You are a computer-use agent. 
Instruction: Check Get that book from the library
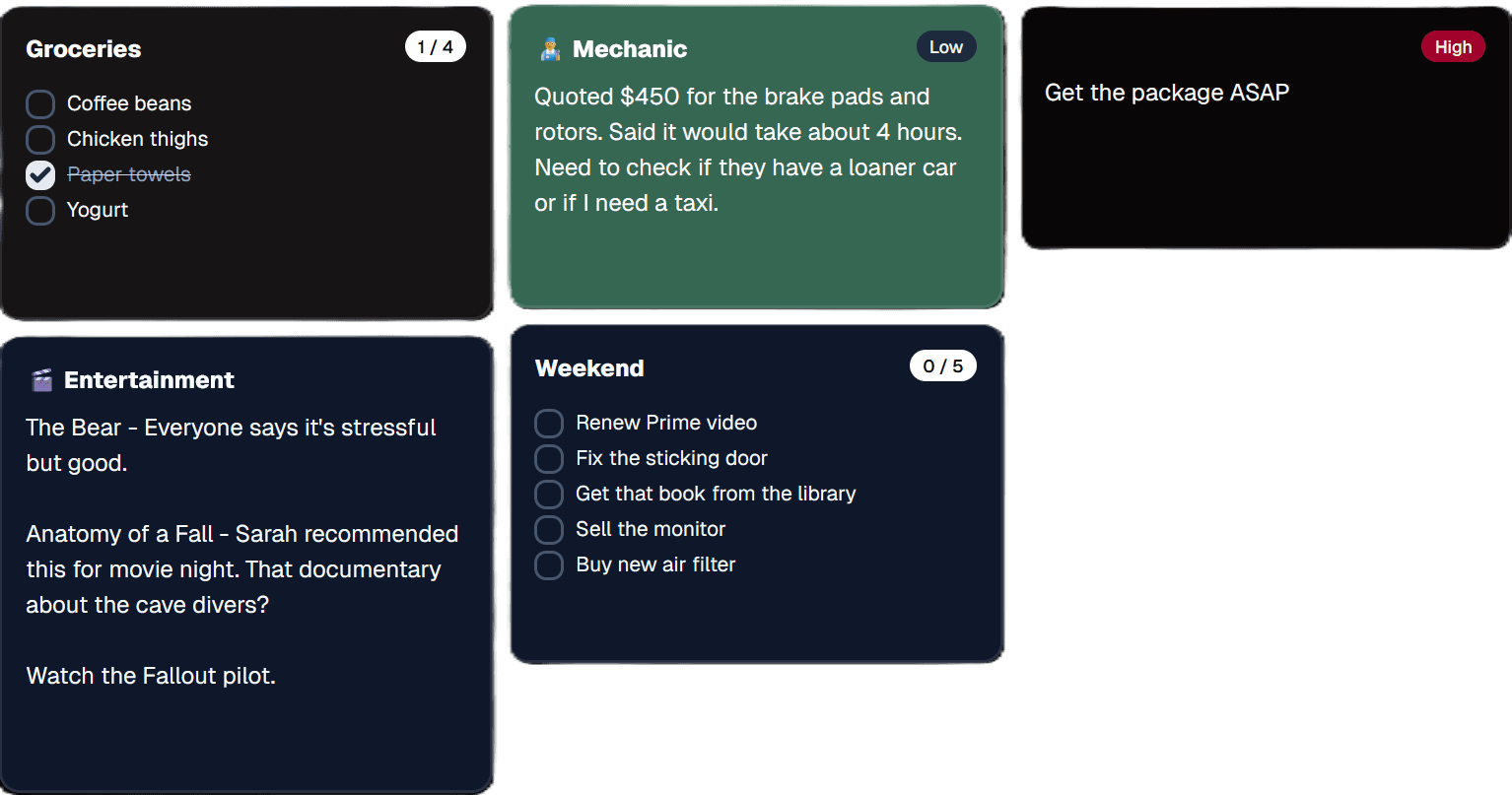tap(549, 495)
